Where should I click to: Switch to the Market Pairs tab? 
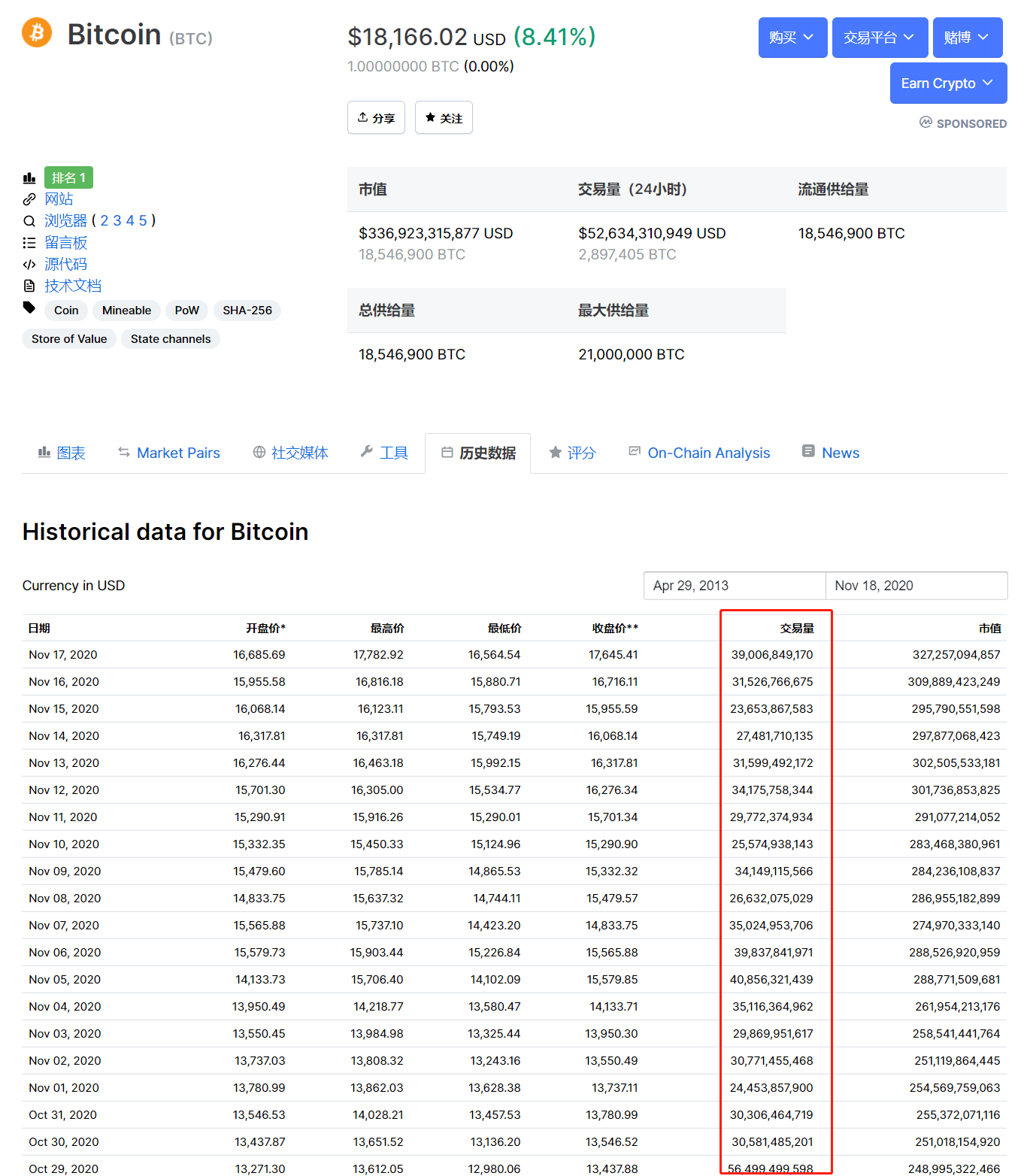point(169,453)
